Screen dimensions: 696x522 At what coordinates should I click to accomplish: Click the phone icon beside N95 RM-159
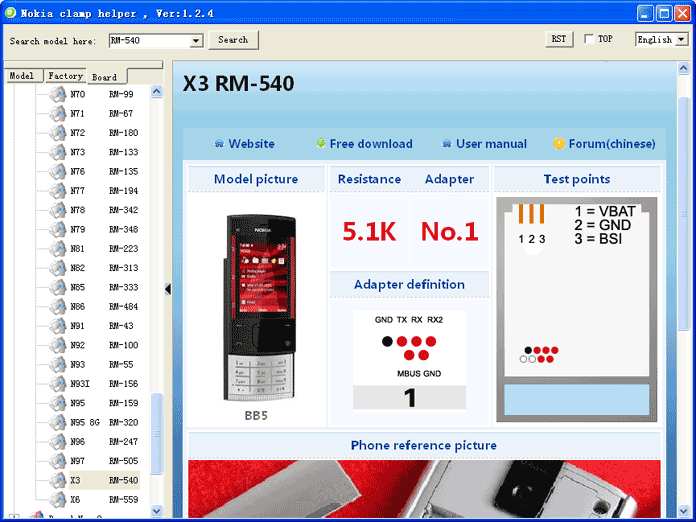coord(58,403)
